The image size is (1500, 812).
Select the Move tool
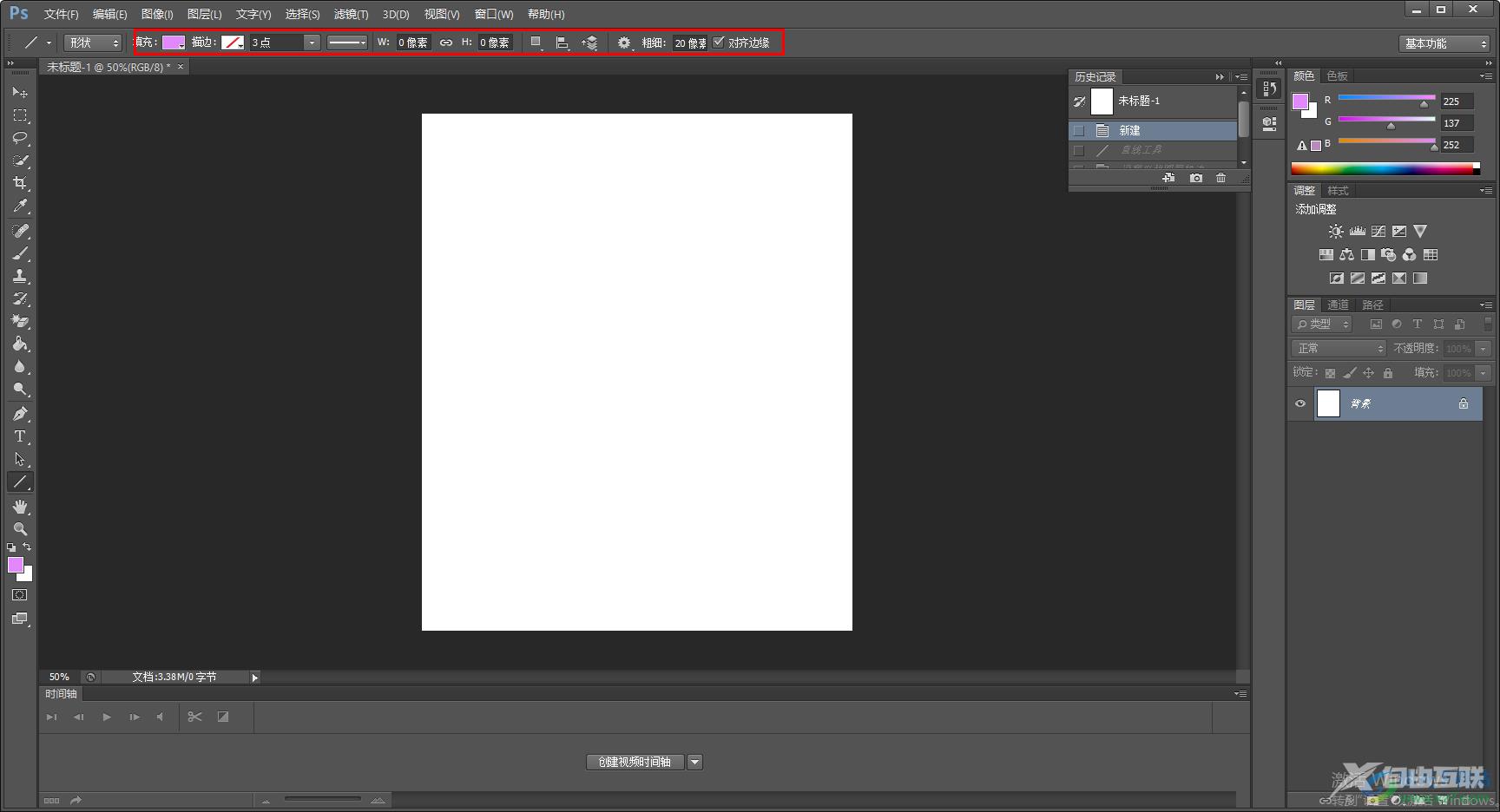[x=20, y=92]
